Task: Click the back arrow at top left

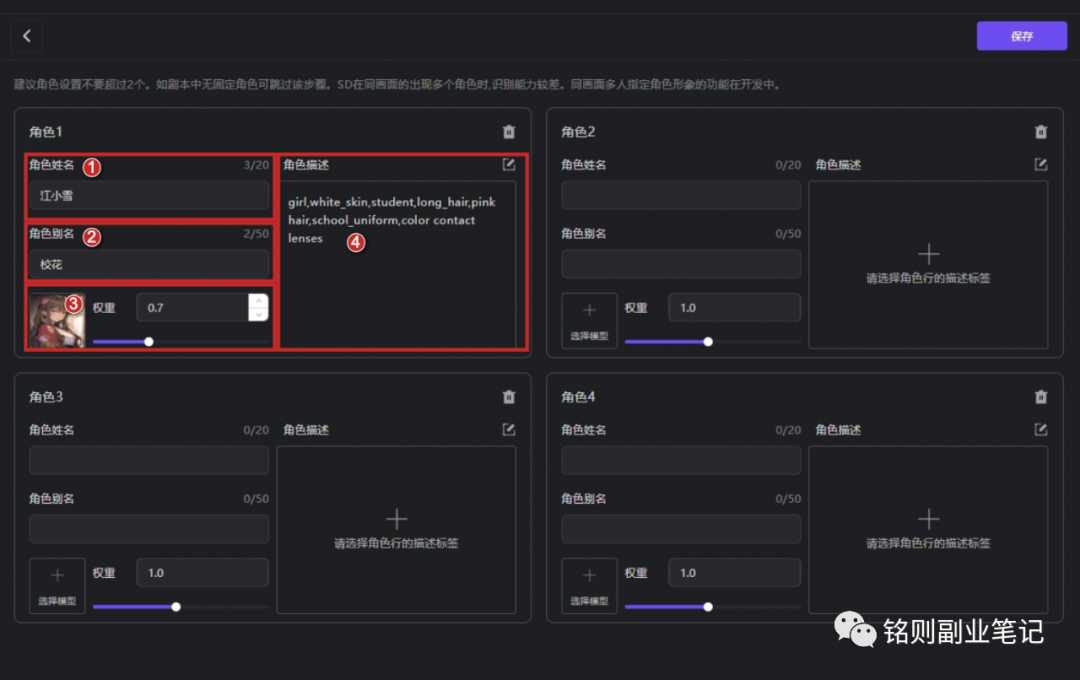Action: 26,35
